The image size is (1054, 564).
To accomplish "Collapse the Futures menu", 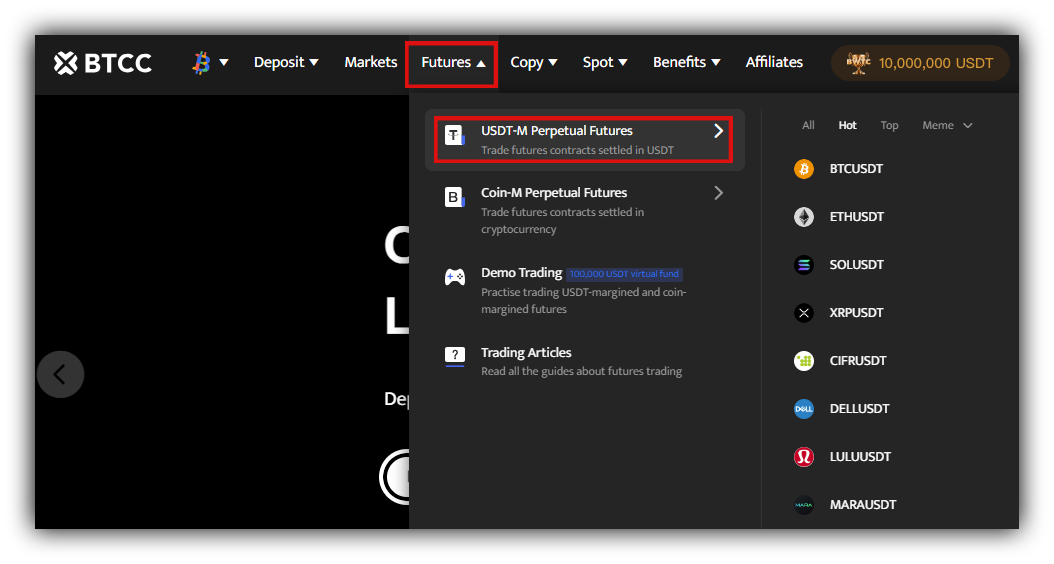I will [452, 63].
